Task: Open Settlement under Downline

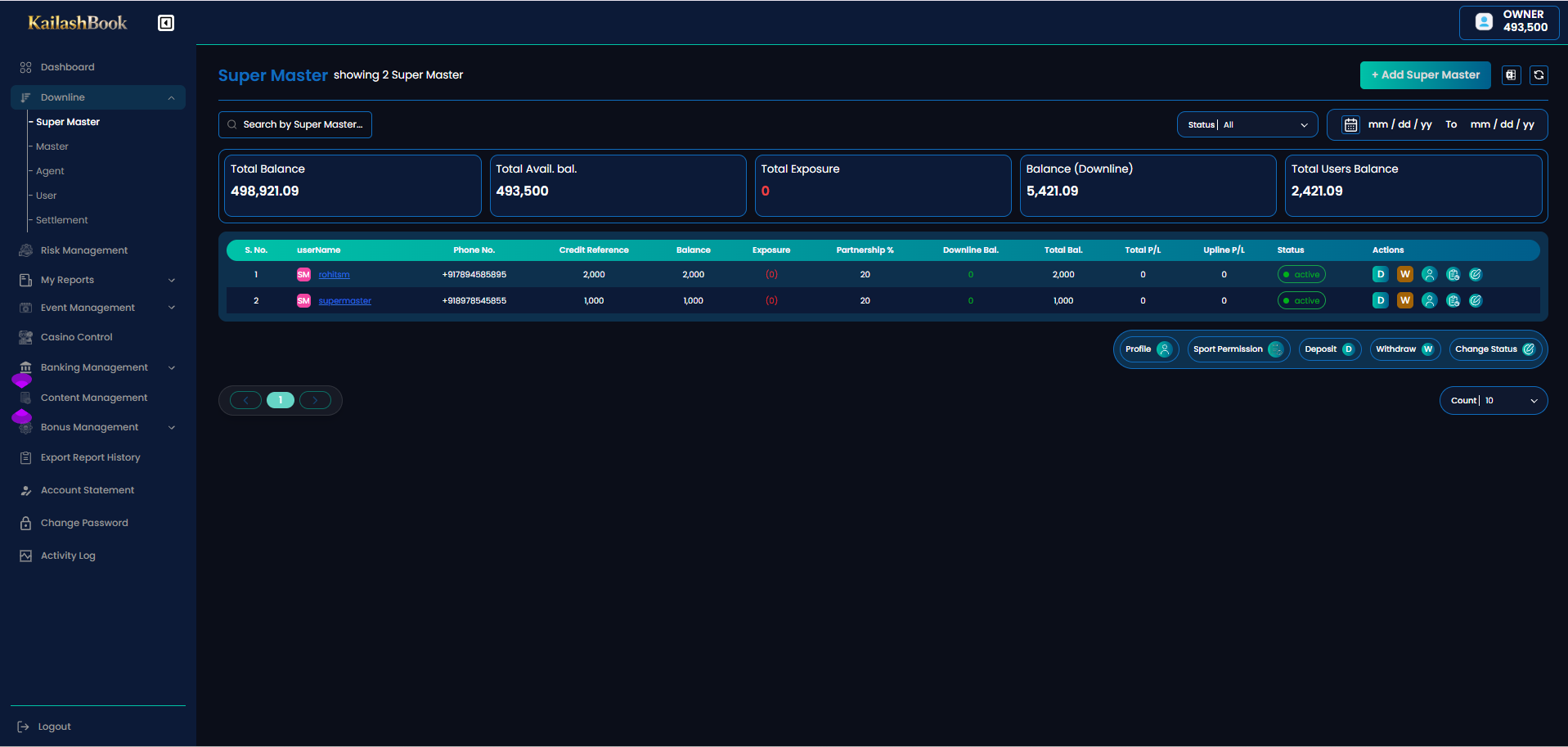Action: pos(61,220)
